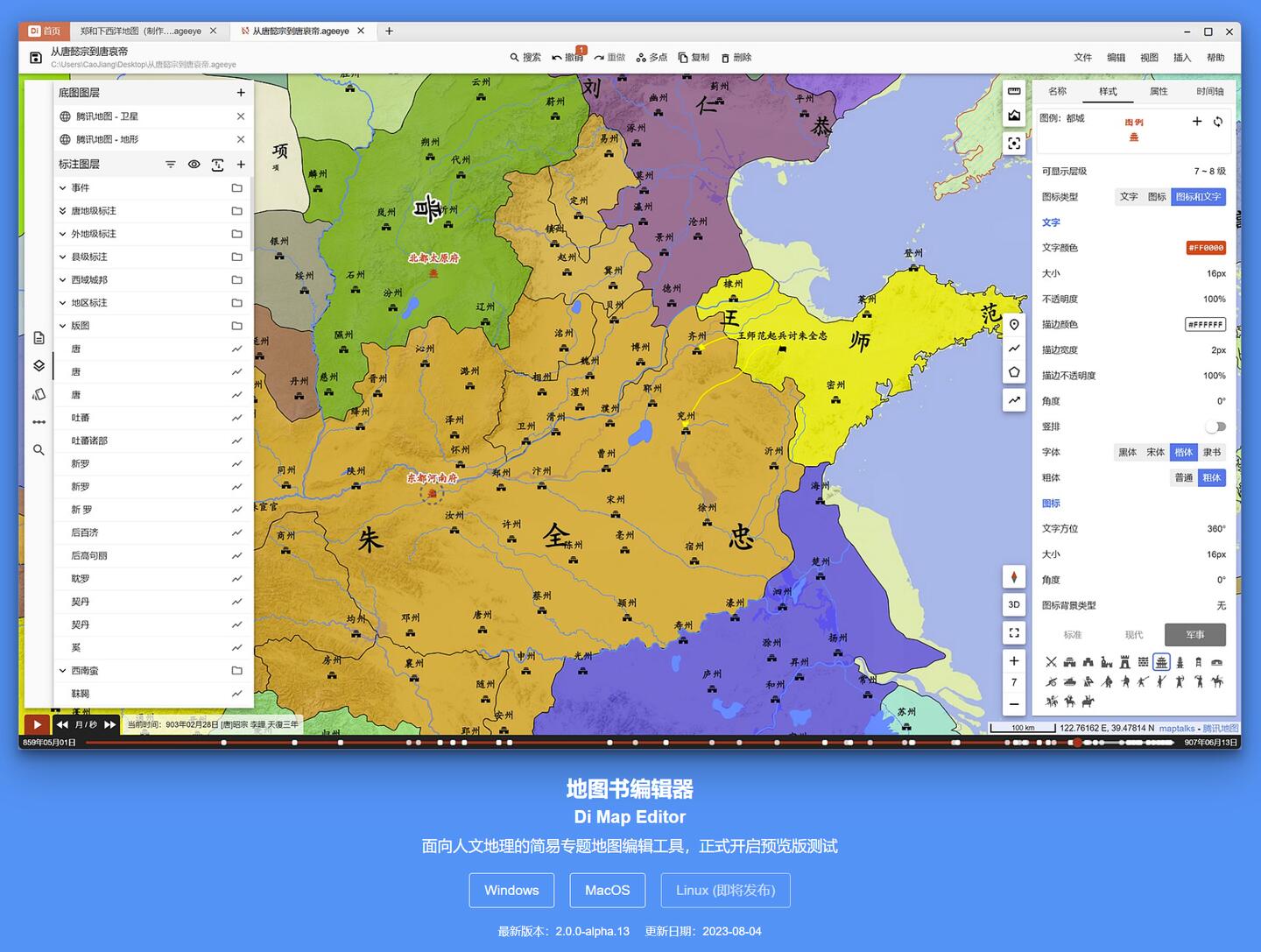Image resolution: width=1261 pixels, height=952 pixels.
Task: Open the 文件 menu
Action: 1082,58
